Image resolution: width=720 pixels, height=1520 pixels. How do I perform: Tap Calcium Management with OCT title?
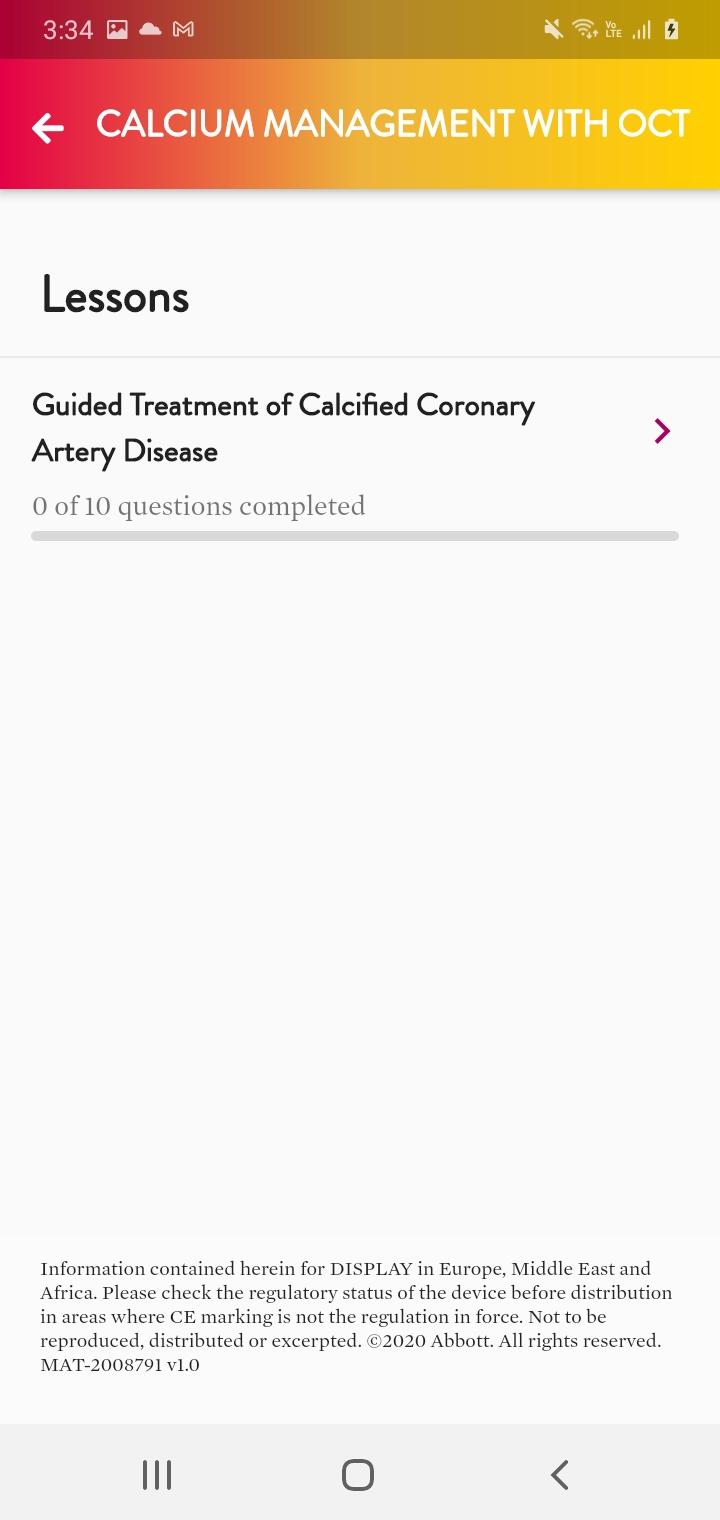click(392, 124)
